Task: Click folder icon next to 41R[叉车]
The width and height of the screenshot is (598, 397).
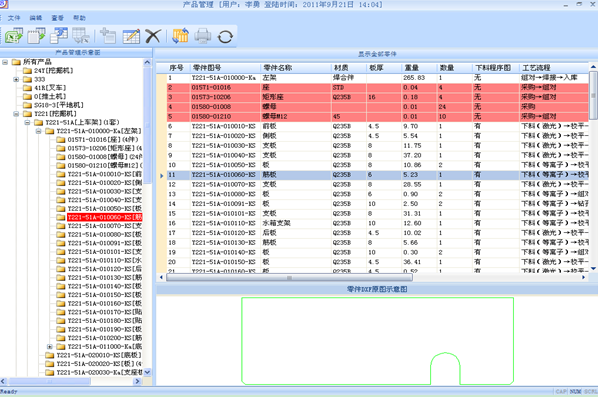Action: (27, 88)
